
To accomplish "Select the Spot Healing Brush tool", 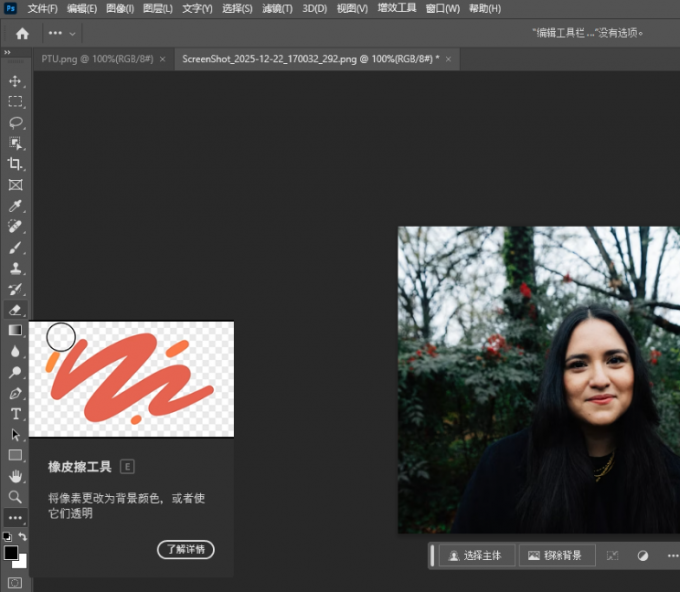I will (15, 226).
